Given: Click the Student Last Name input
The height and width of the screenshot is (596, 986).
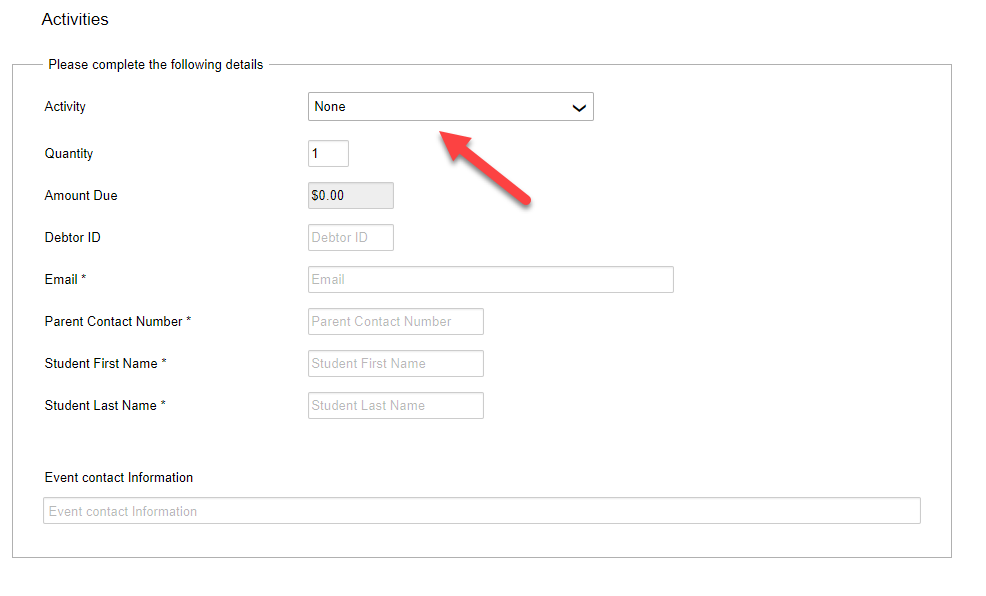Looking at the screenshot, I should 396,406.
